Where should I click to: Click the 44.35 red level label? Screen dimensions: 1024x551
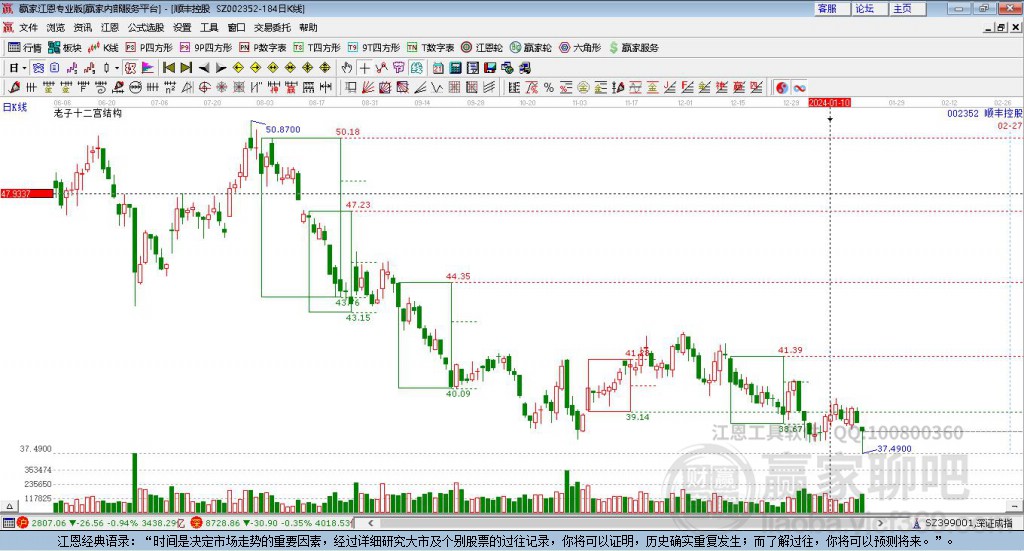tap(458, 276)
